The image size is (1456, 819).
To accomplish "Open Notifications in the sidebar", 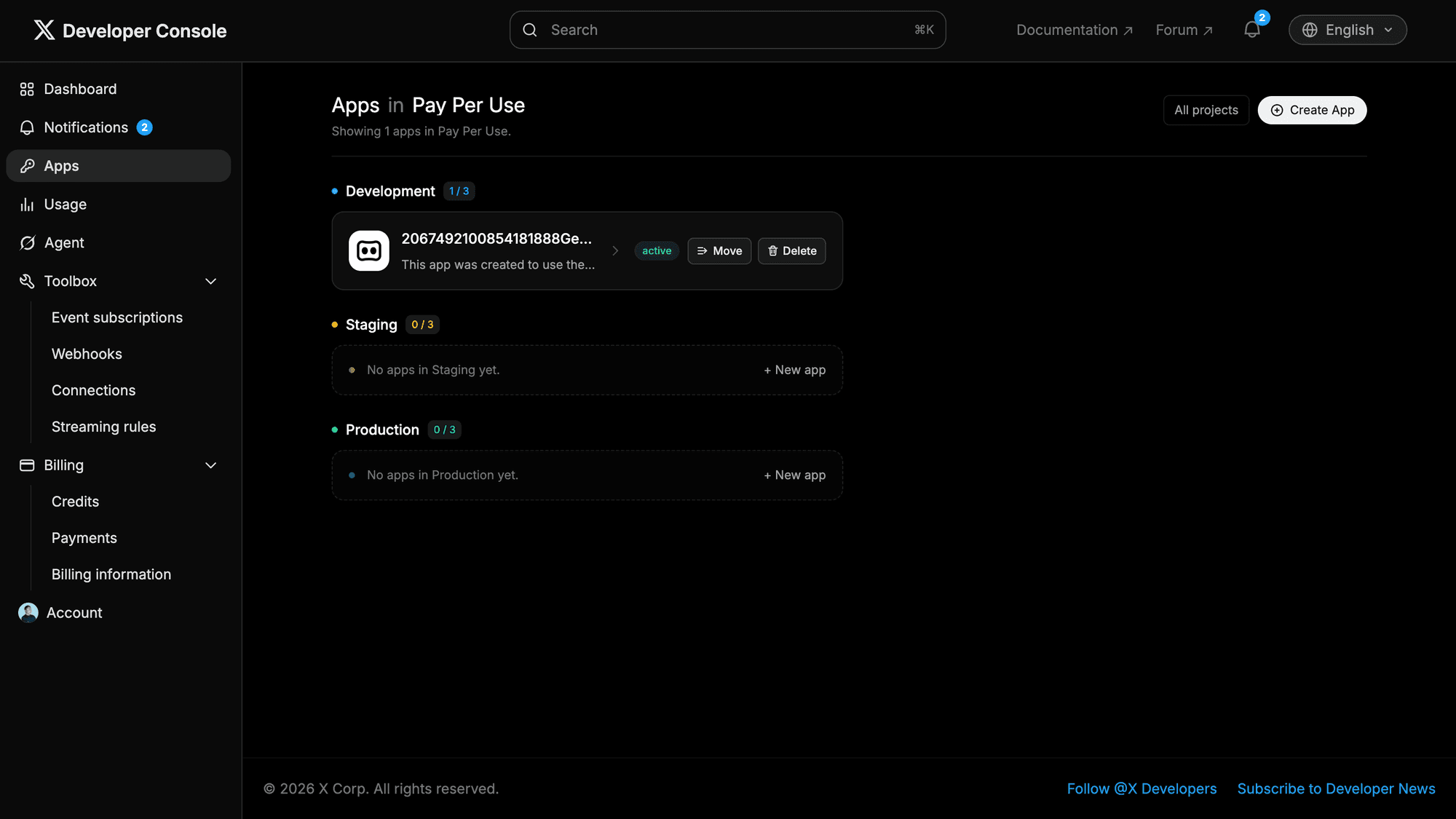I will (119, 127).
